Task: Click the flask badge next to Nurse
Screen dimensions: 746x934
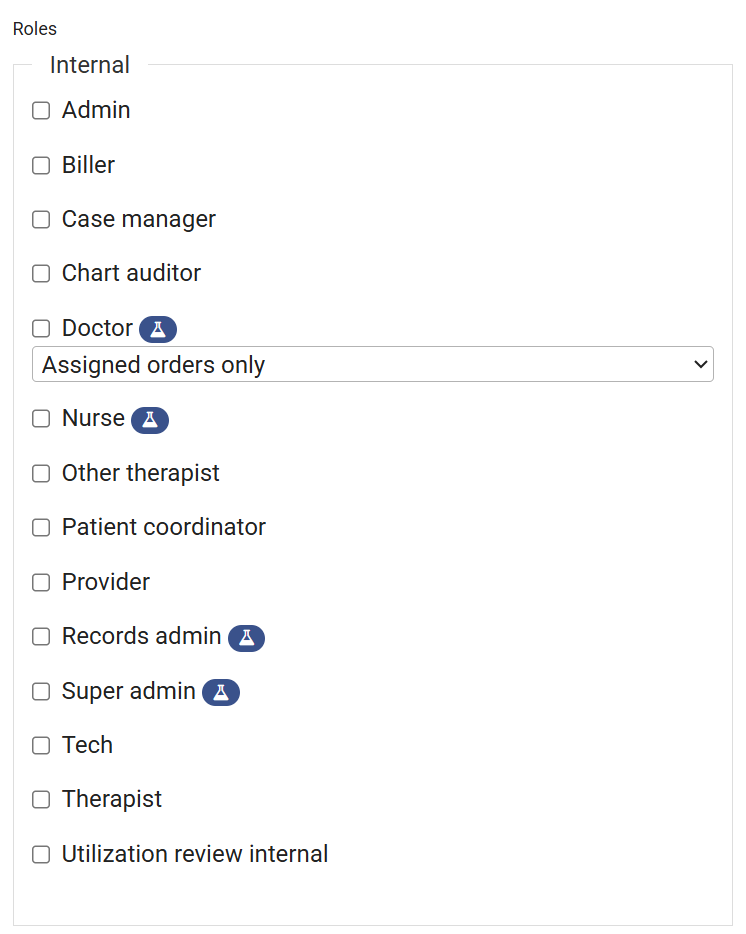Action: (x=150, y=420)
